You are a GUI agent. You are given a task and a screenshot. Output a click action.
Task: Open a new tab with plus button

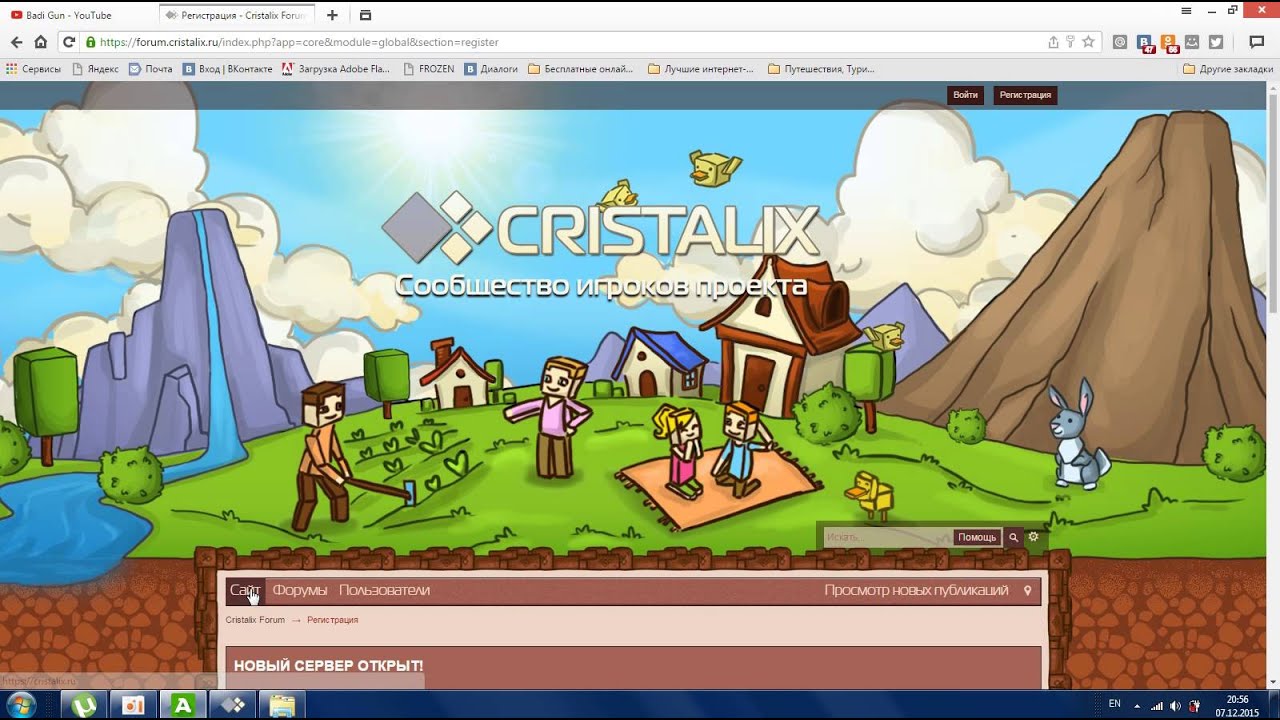coord(332,15)
